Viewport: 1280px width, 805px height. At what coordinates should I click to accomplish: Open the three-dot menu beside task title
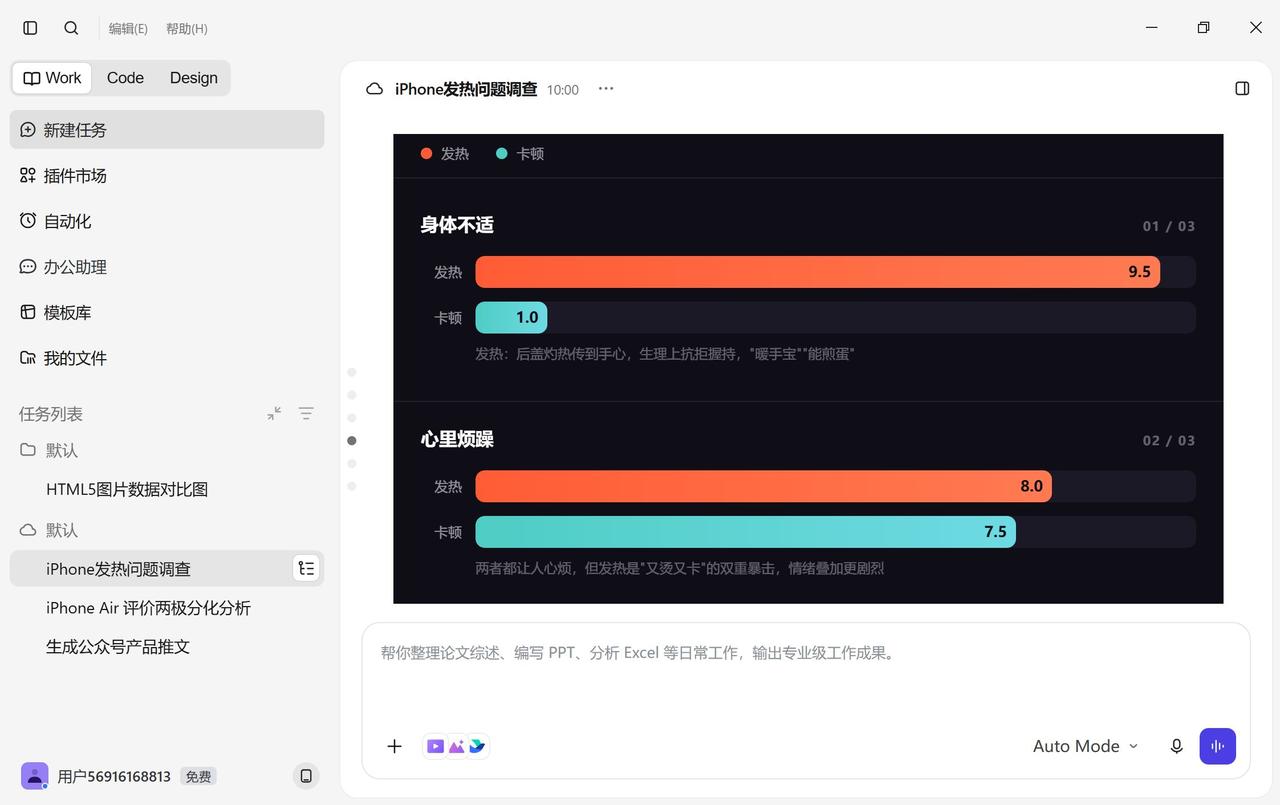[606, 89]
